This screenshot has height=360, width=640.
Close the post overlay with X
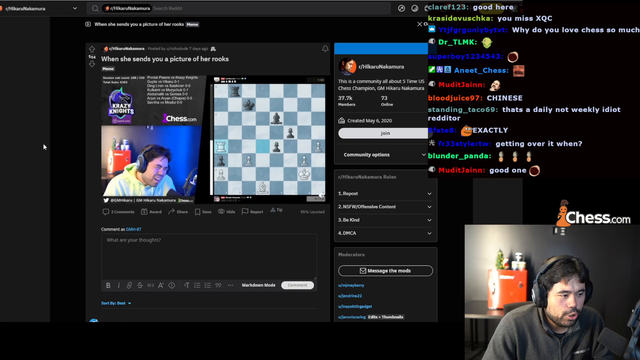tap(419, 24)
